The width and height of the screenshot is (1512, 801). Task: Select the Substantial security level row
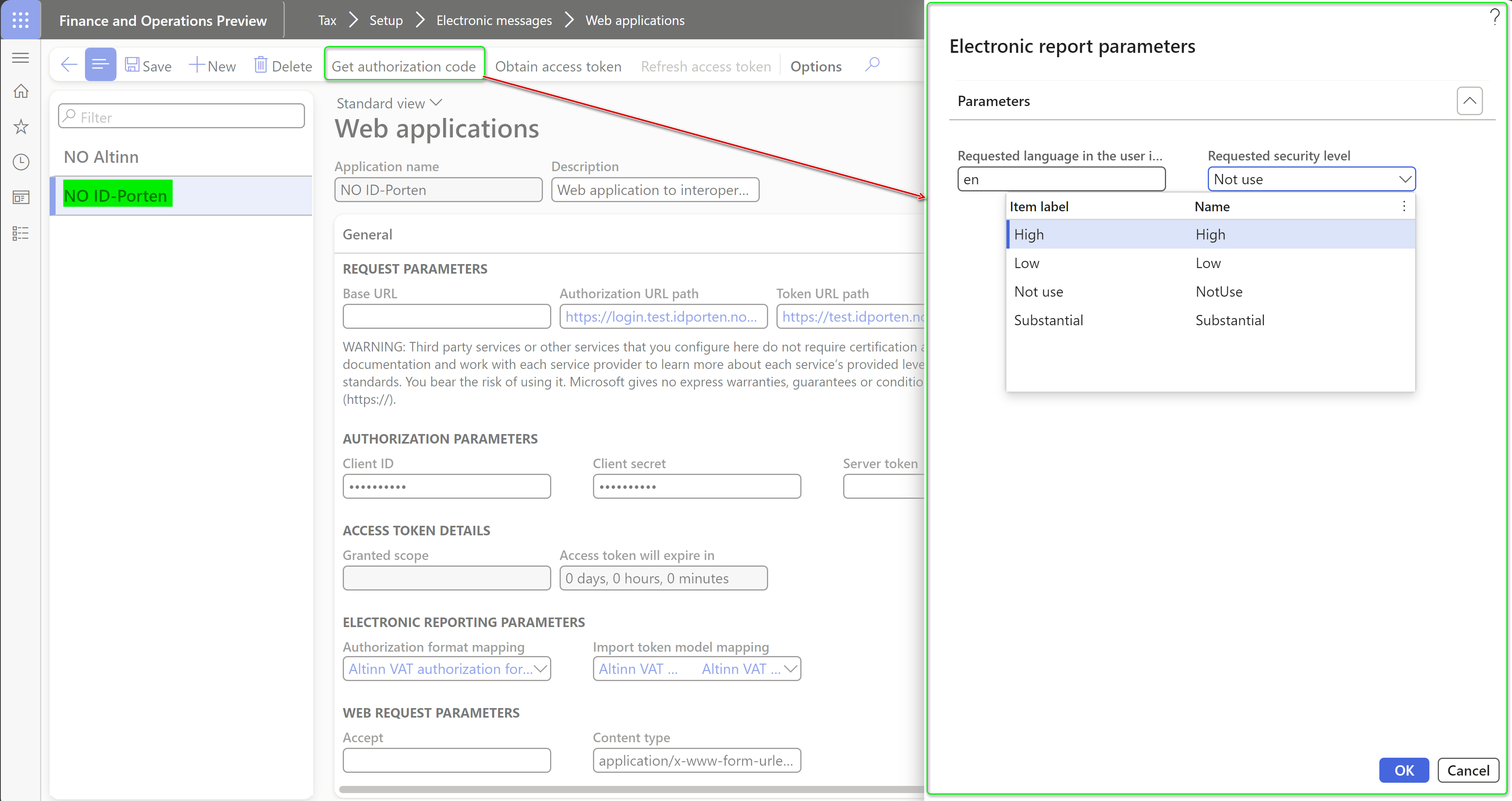pos(1210,320)
